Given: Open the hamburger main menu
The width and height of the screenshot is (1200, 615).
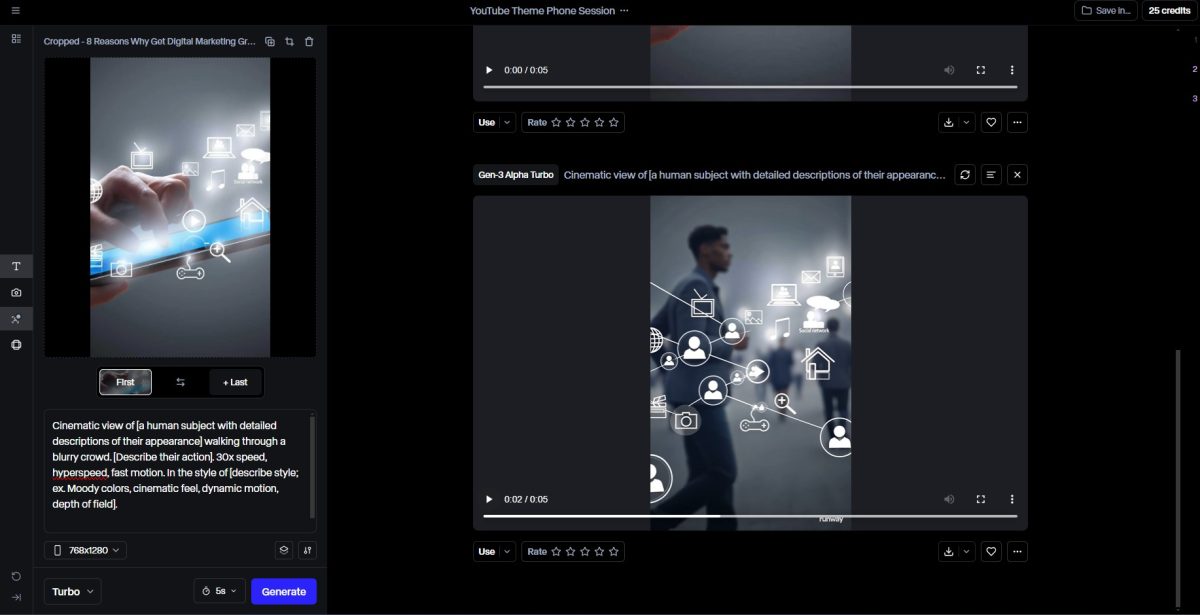Looking at the screenshot, I should [x=15, y=10].
